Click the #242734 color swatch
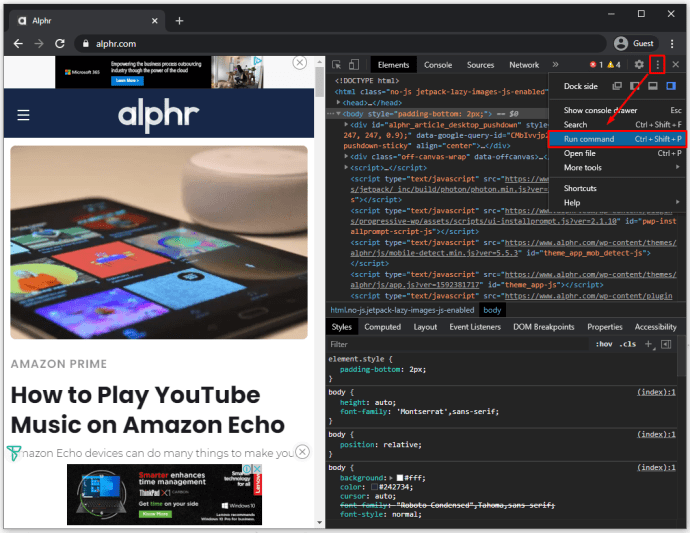Screen dimensions: 690x533 [374, 487]
